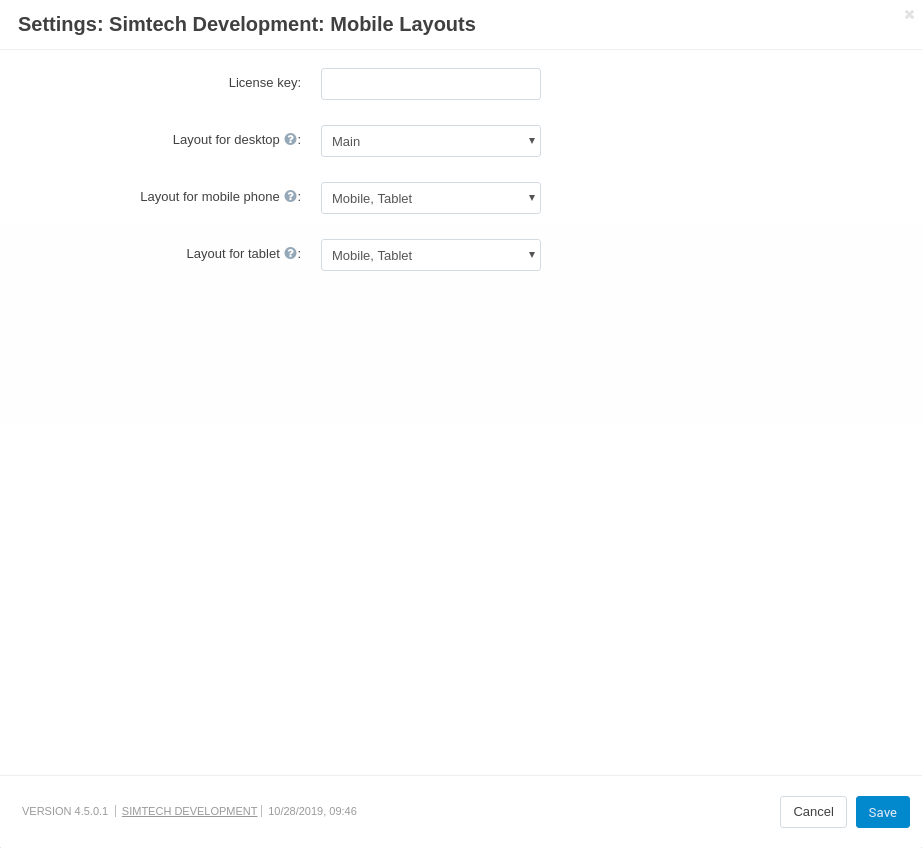Click the Cancel button
This screenshot has height=848, width=922.
click(813, 812)
